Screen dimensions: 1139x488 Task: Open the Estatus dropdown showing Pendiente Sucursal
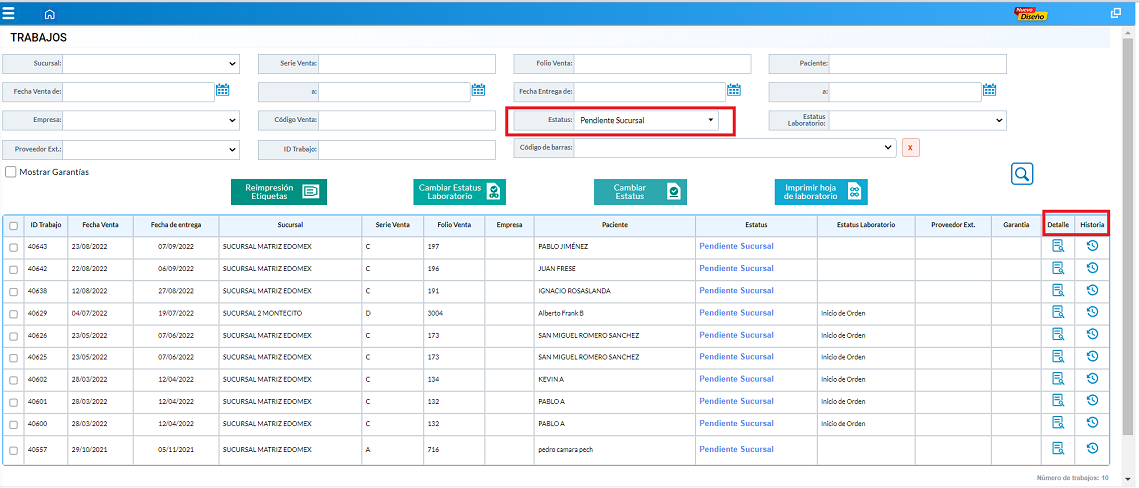click(x=646, y=120)
